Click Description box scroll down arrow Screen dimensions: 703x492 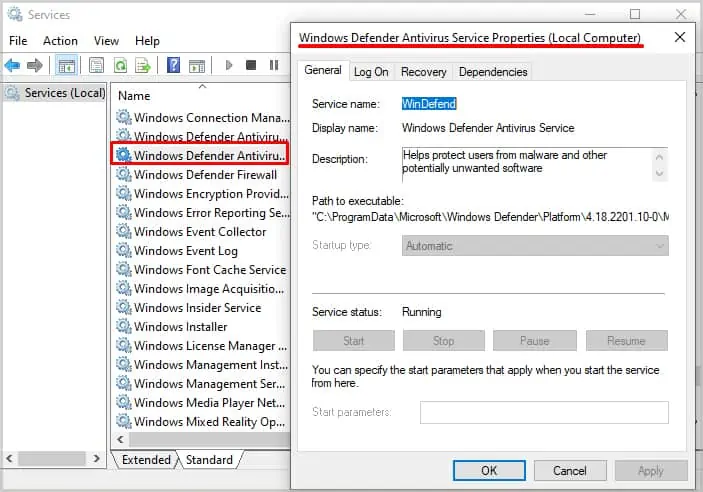pos(659,173)
